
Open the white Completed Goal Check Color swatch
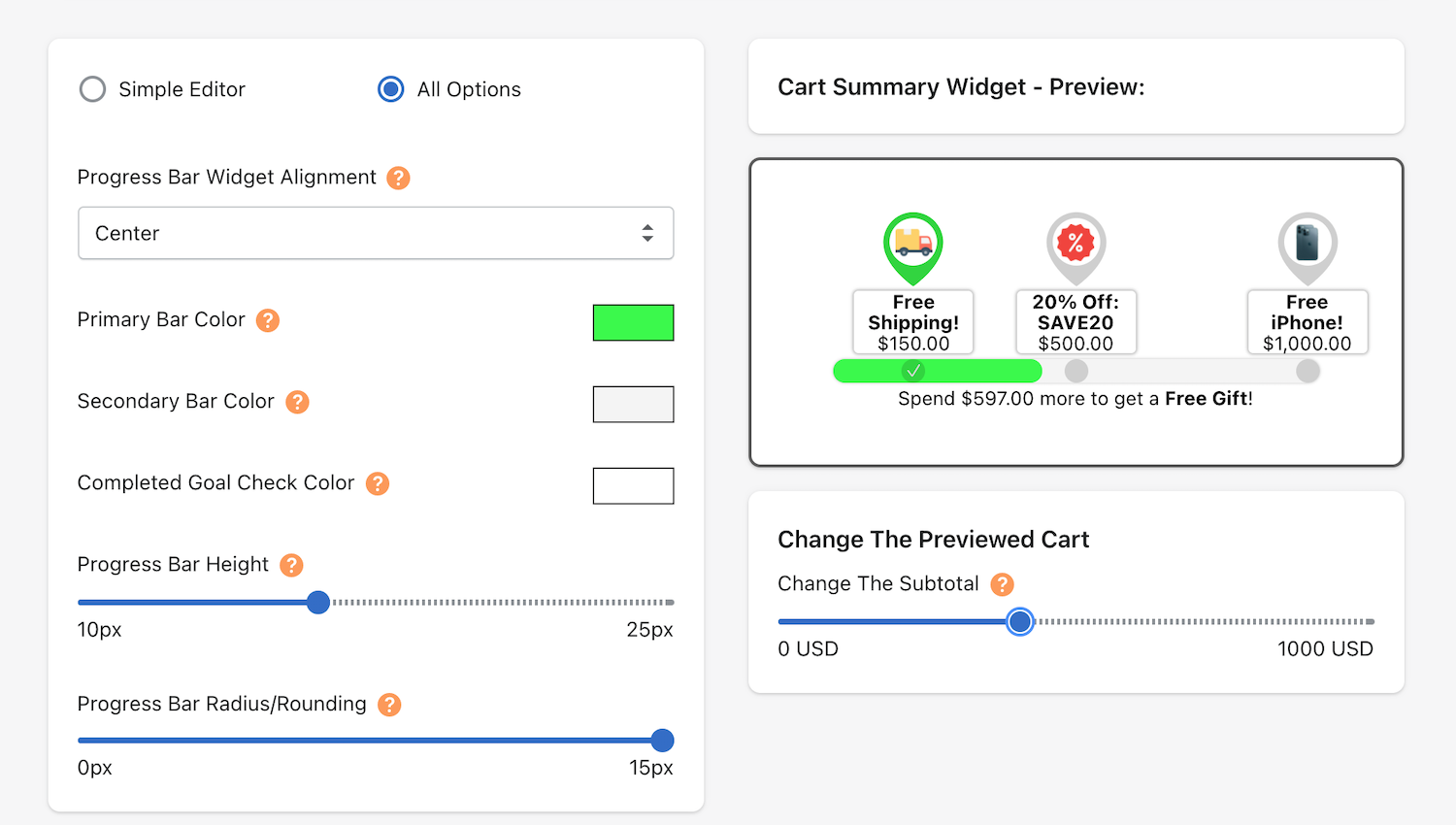click(633, 485)
